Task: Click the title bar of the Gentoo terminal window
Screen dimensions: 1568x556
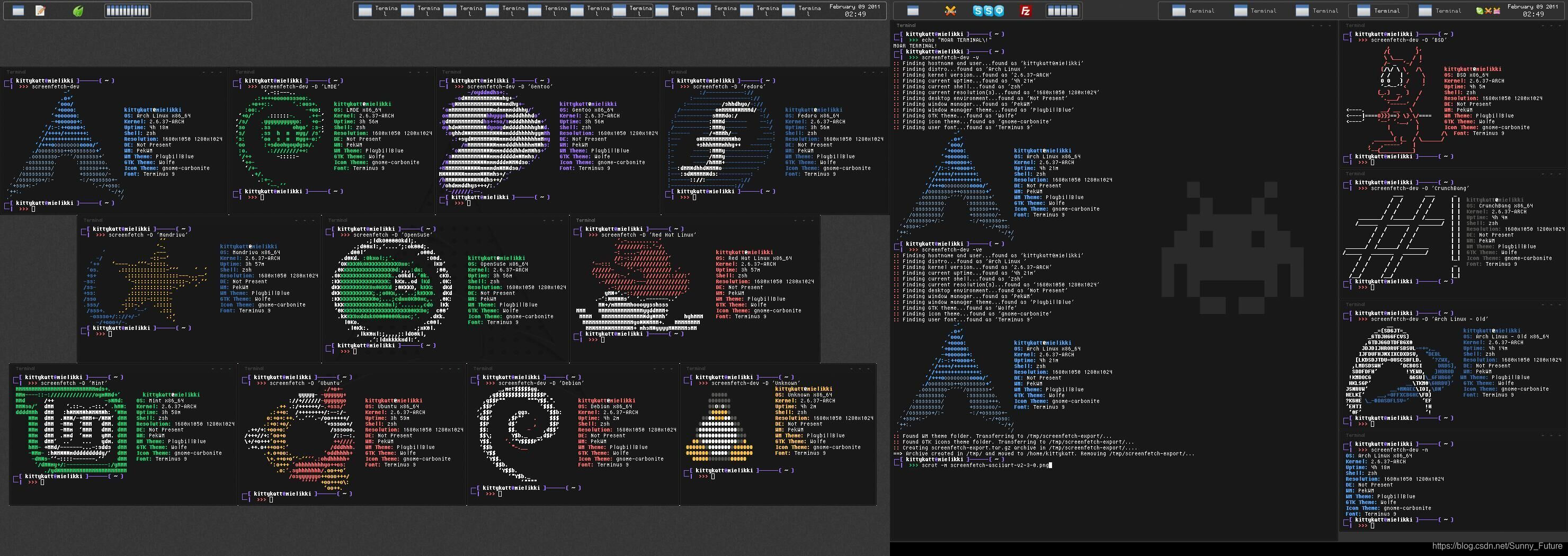Action: point(548,72)
